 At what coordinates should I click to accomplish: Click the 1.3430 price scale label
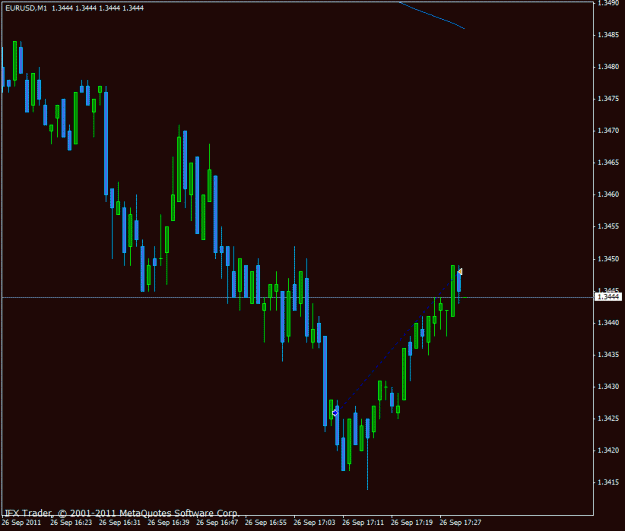pyautogui.click(x=608, y=386)
